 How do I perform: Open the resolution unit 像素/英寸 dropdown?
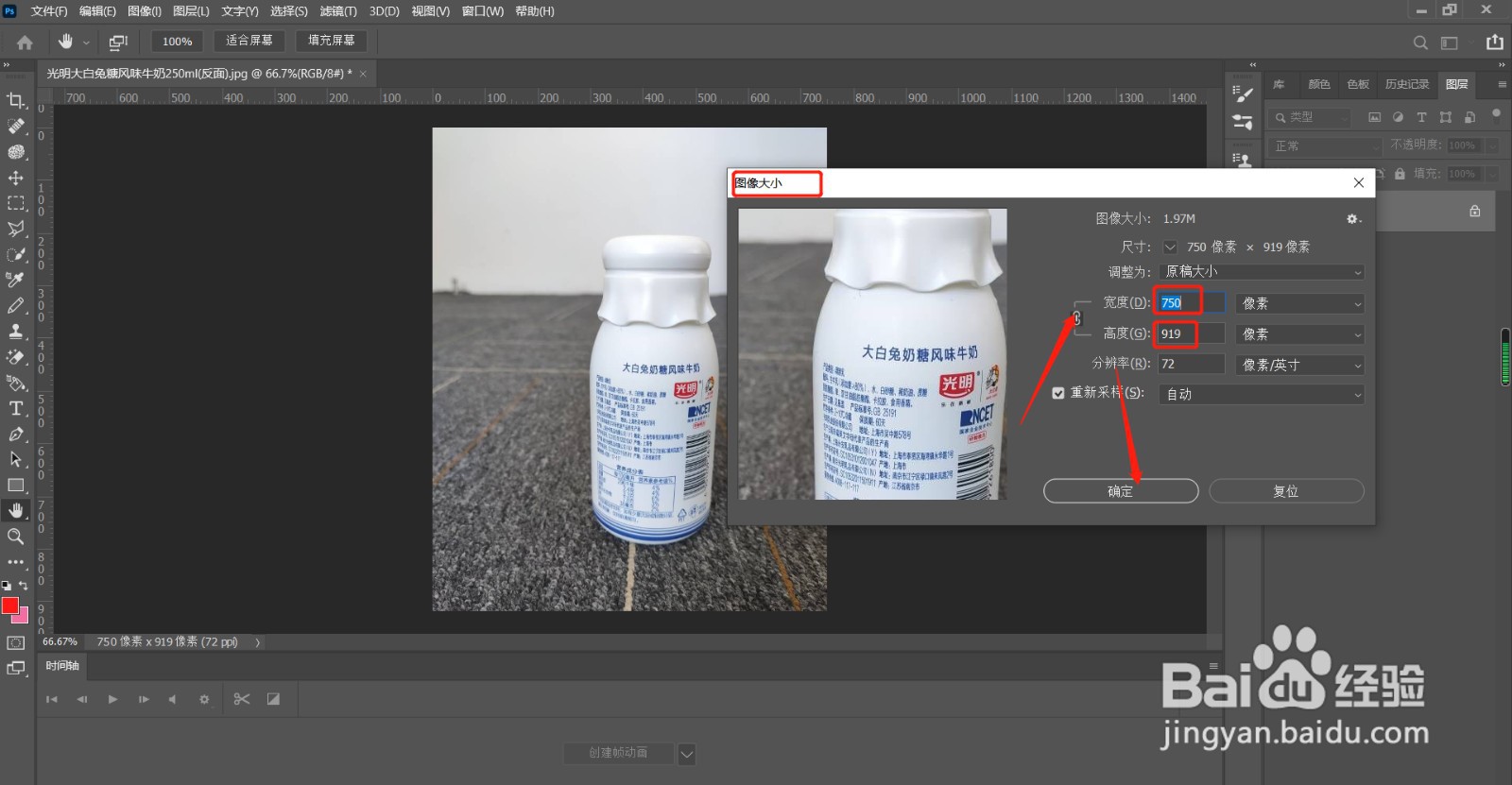pyautogui.click(x=1300, y=365)
